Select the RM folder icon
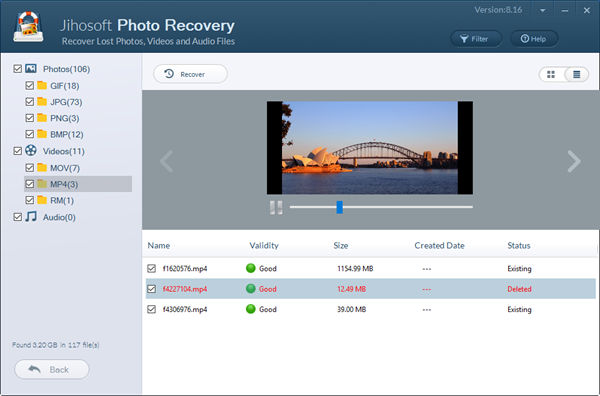 (x=42, y=200)
